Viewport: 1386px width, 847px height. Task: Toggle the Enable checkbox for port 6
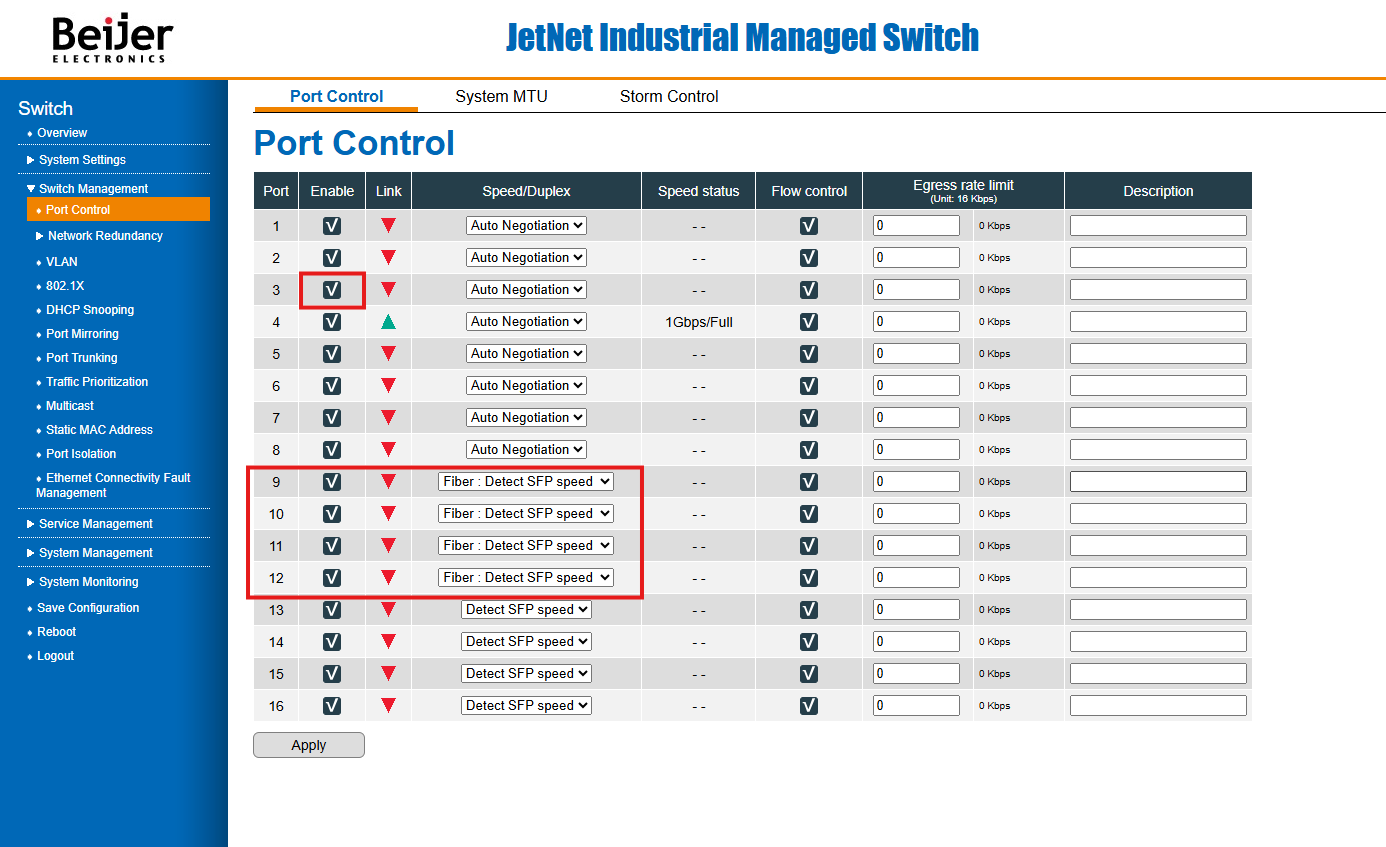(332, 386)
